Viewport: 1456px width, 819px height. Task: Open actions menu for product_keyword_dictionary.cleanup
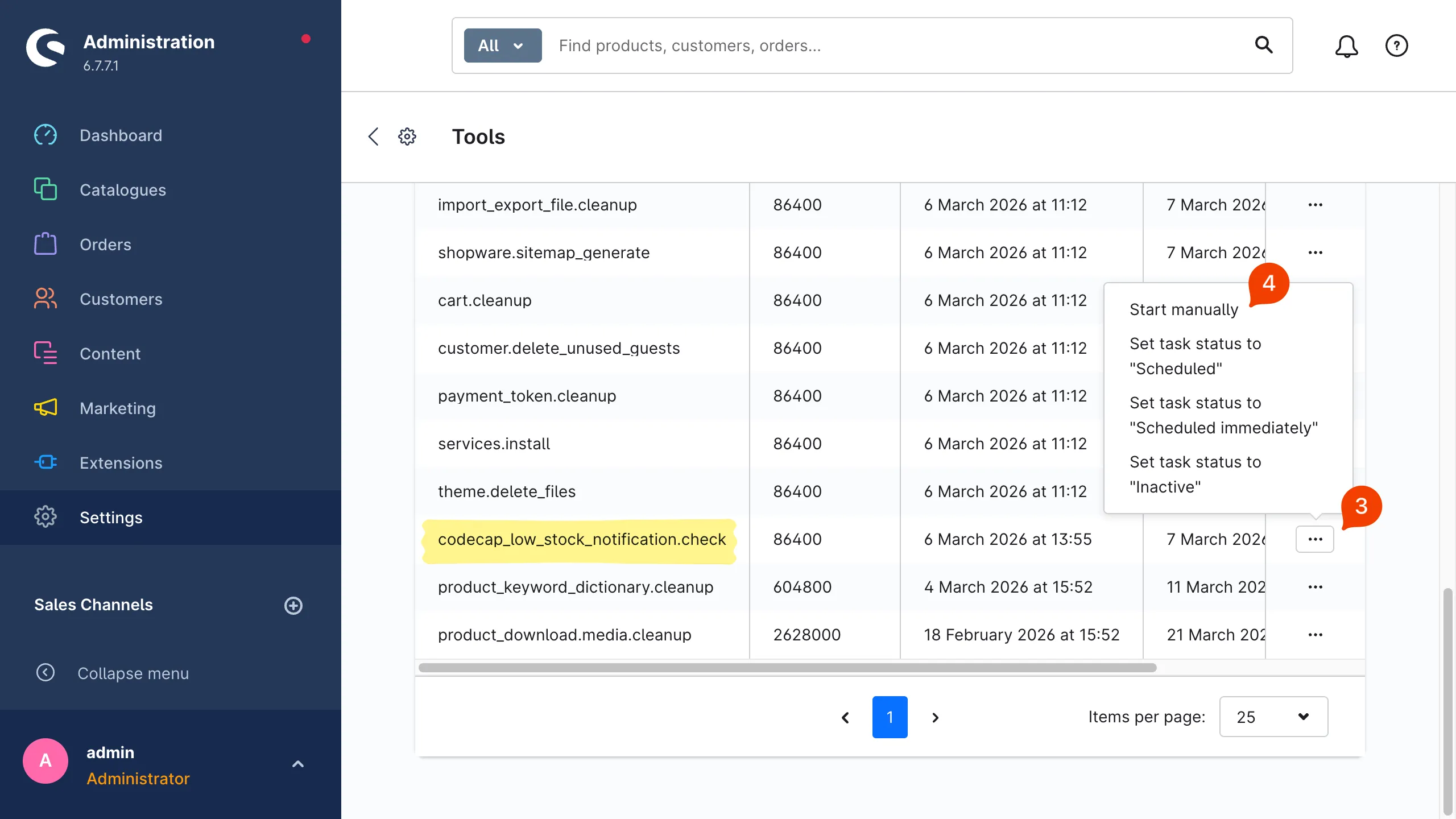click(1315, 587)
